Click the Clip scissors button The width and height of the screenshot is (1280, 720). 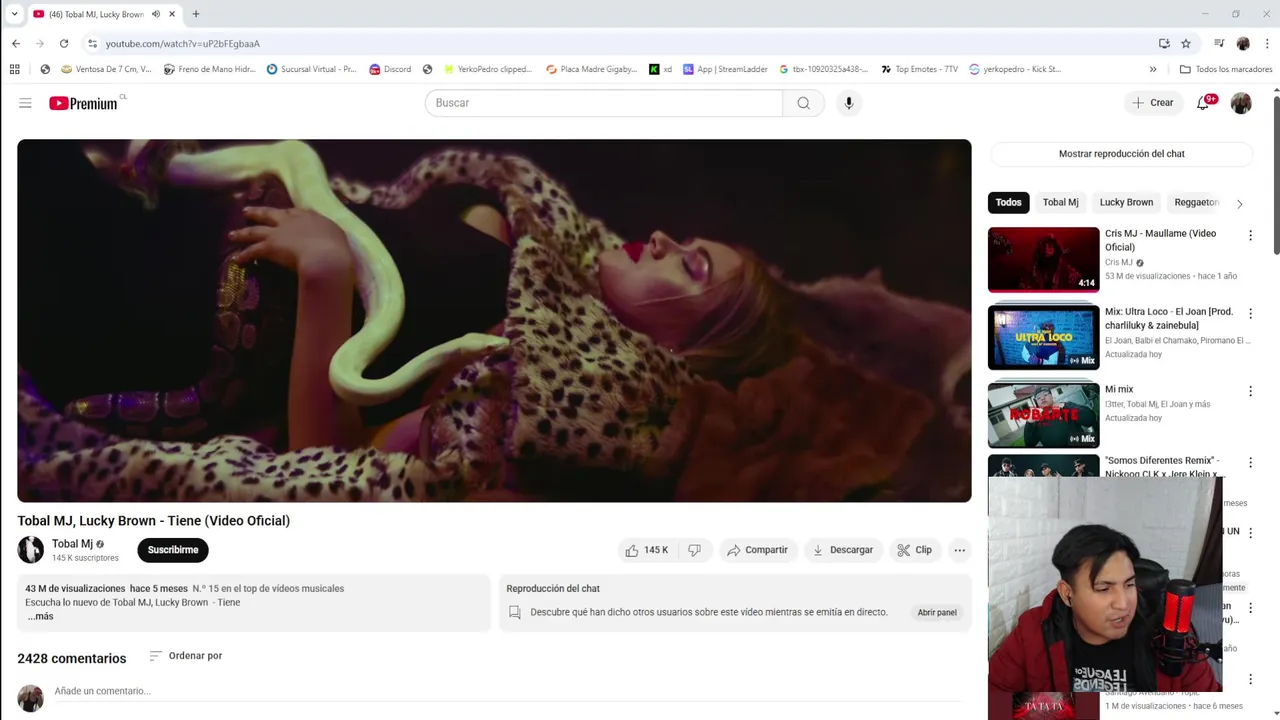914,550
